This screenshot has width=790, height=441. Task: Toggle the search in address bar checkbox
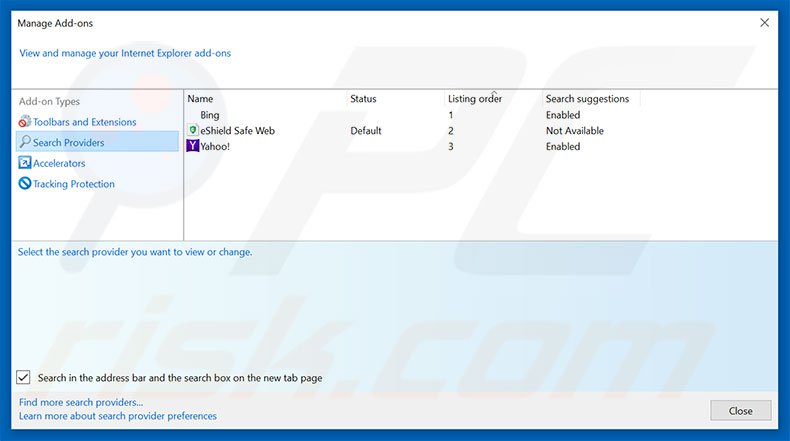23,377
